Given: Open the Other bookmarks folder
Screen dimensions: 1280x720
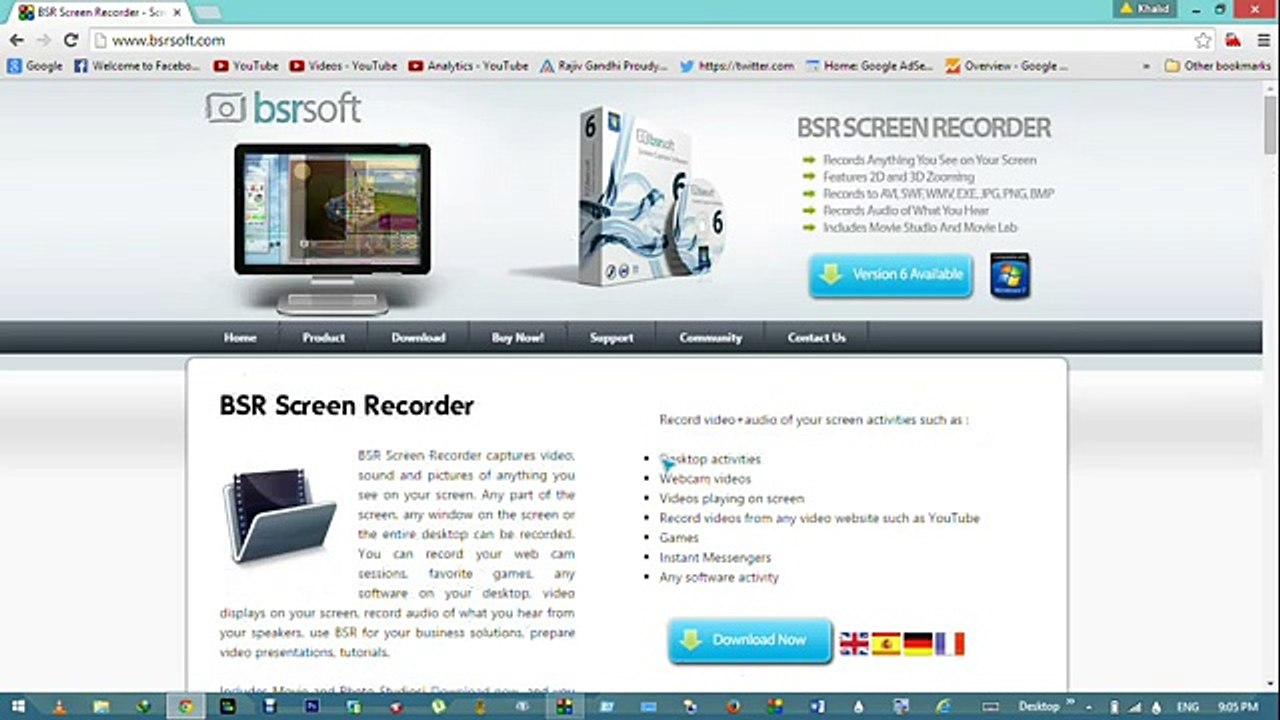Looking at the screenshot, I should tap(1217, 66).
